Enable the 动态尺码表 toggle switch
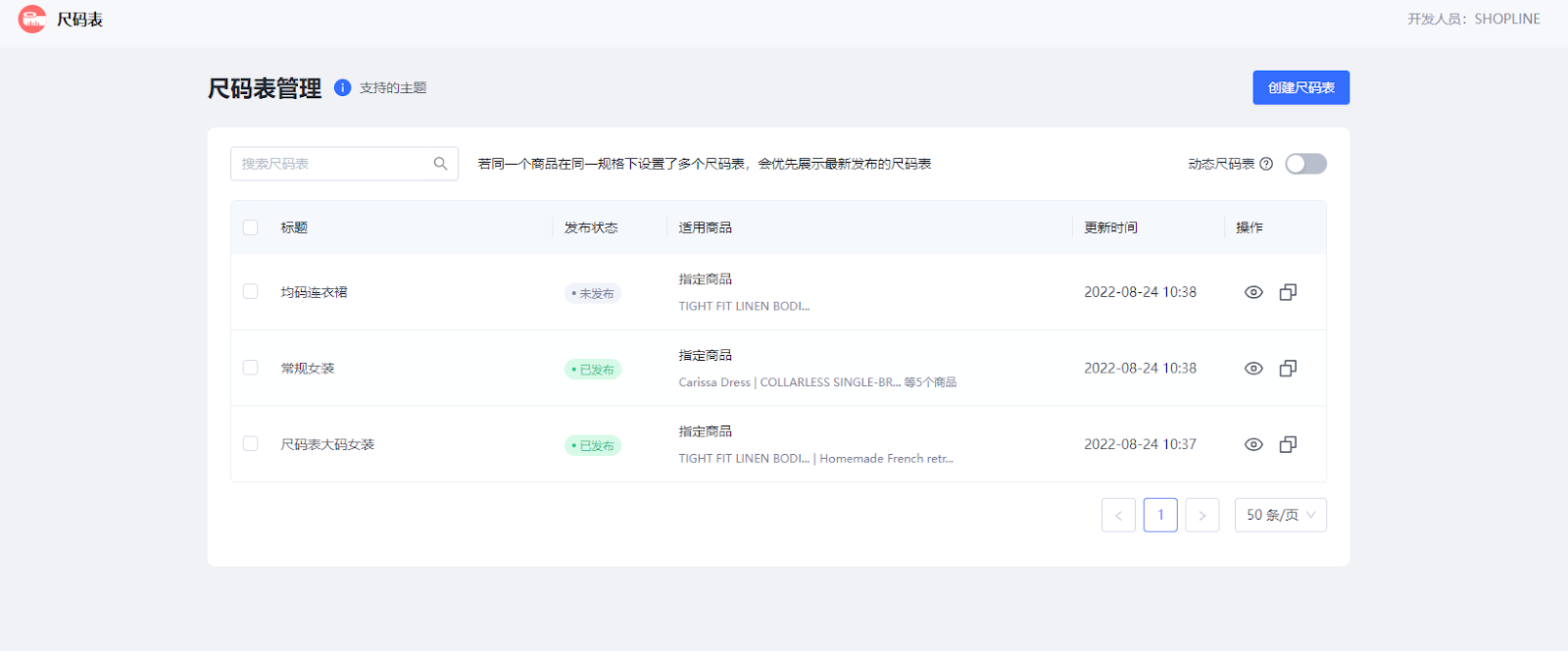Viewport: 1568px width, 651px height. point(1305,164)
